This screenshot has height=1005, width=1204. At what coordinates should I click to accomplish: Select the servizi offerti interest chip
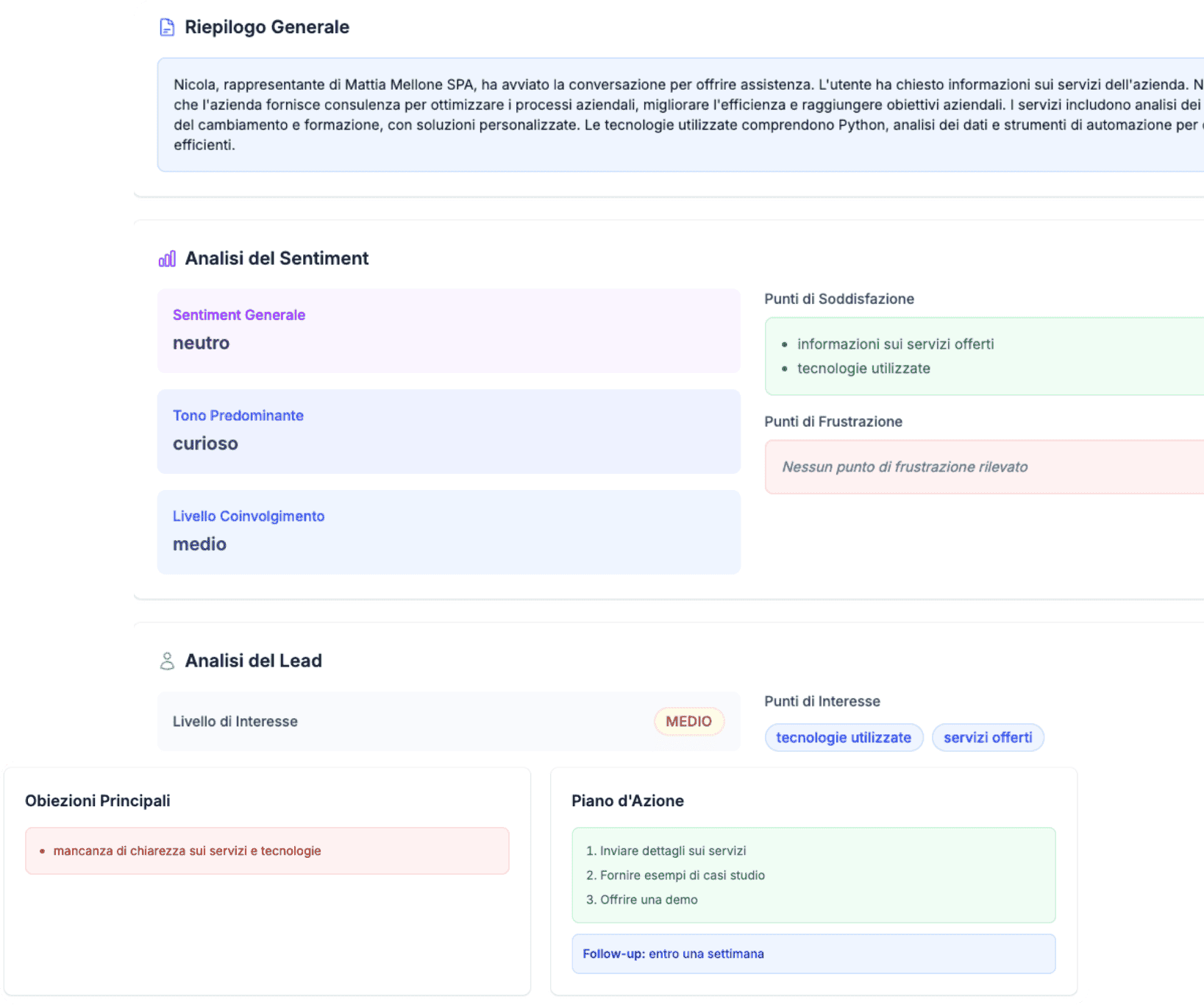(988, 737)
